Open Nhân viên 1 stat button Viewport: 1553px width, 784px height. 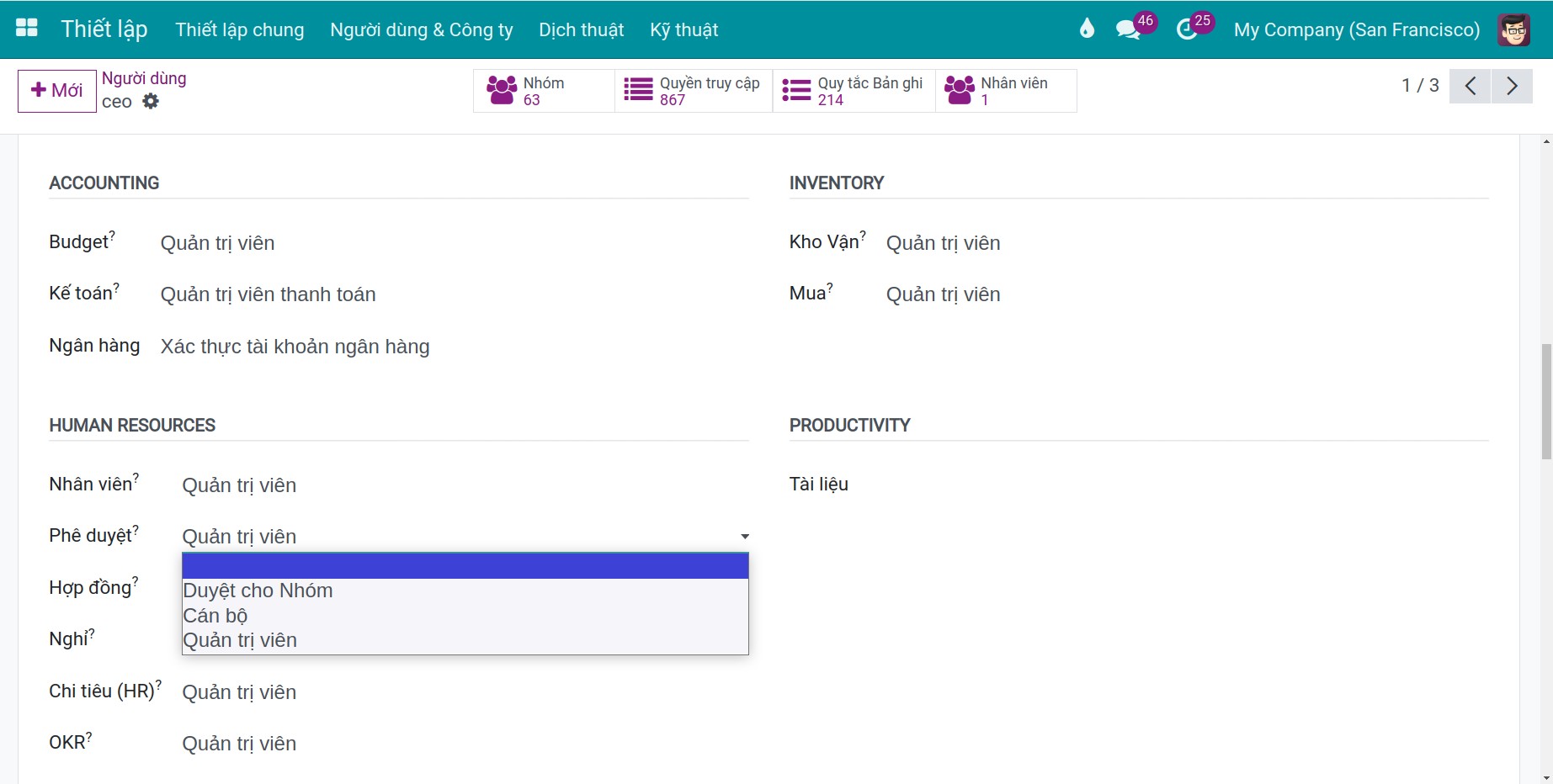(1006, 91)
